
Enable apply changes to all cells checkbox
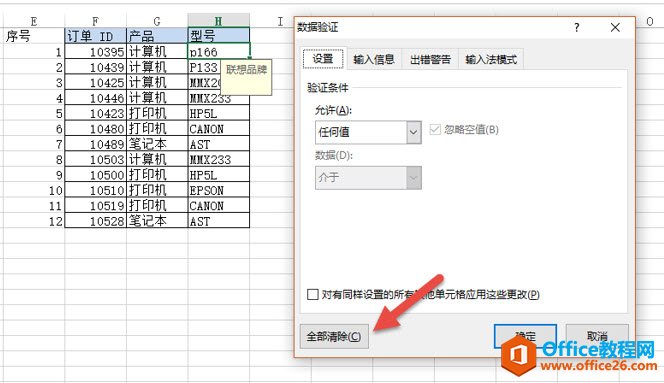point(313,294)
